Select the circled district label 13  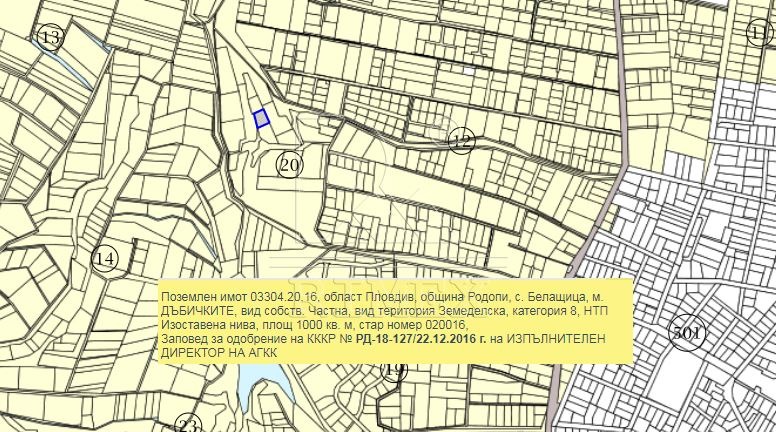click(49, 39)
